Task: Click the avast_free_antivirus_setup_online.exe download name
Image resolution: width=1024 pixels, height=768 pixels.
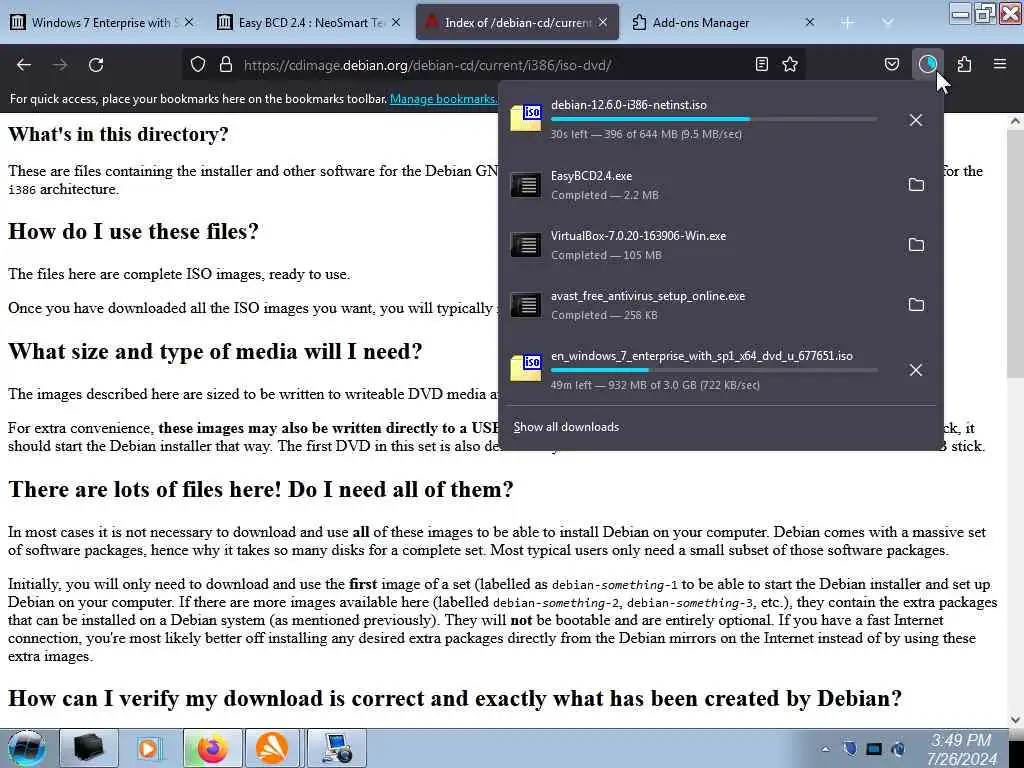Action: click(648, 296)
